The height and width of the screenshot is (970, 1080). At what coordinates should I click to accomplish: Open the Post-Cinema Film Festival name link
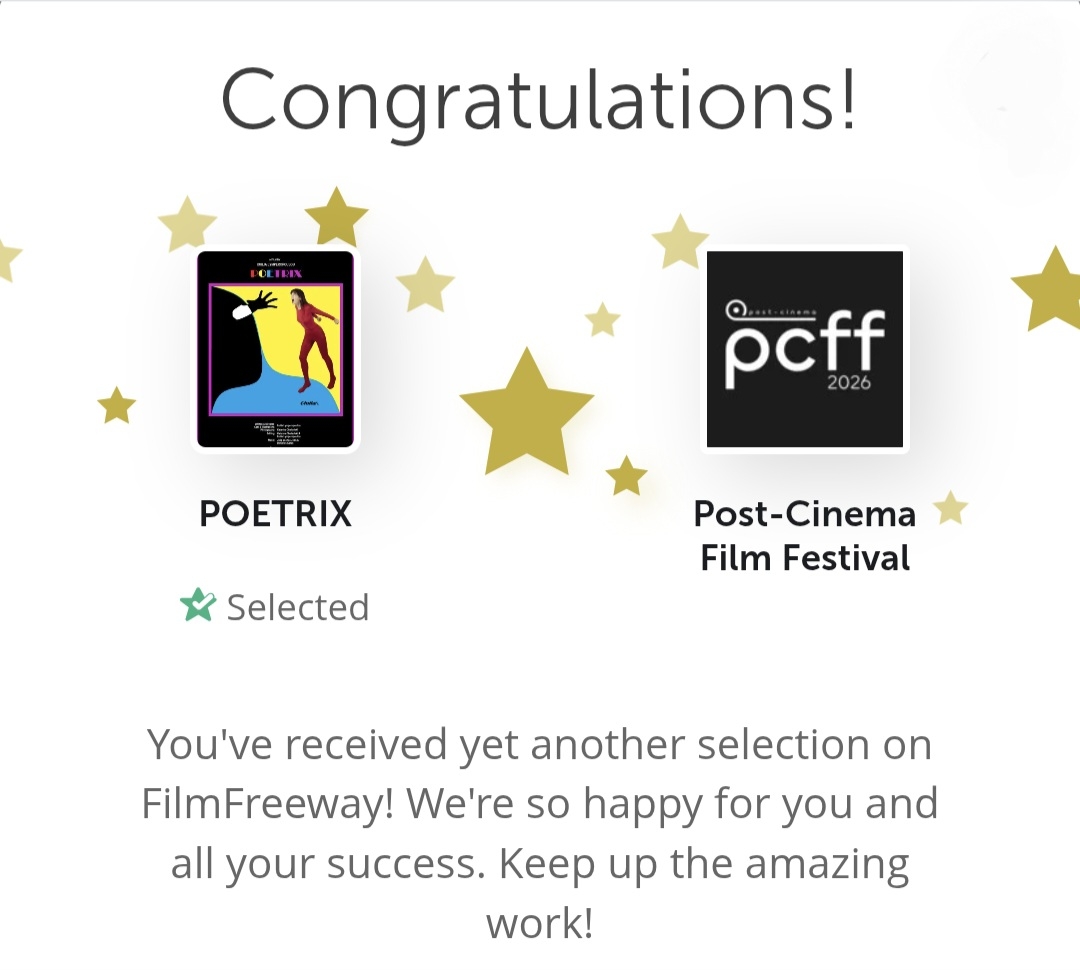click(x=804, y=535)
